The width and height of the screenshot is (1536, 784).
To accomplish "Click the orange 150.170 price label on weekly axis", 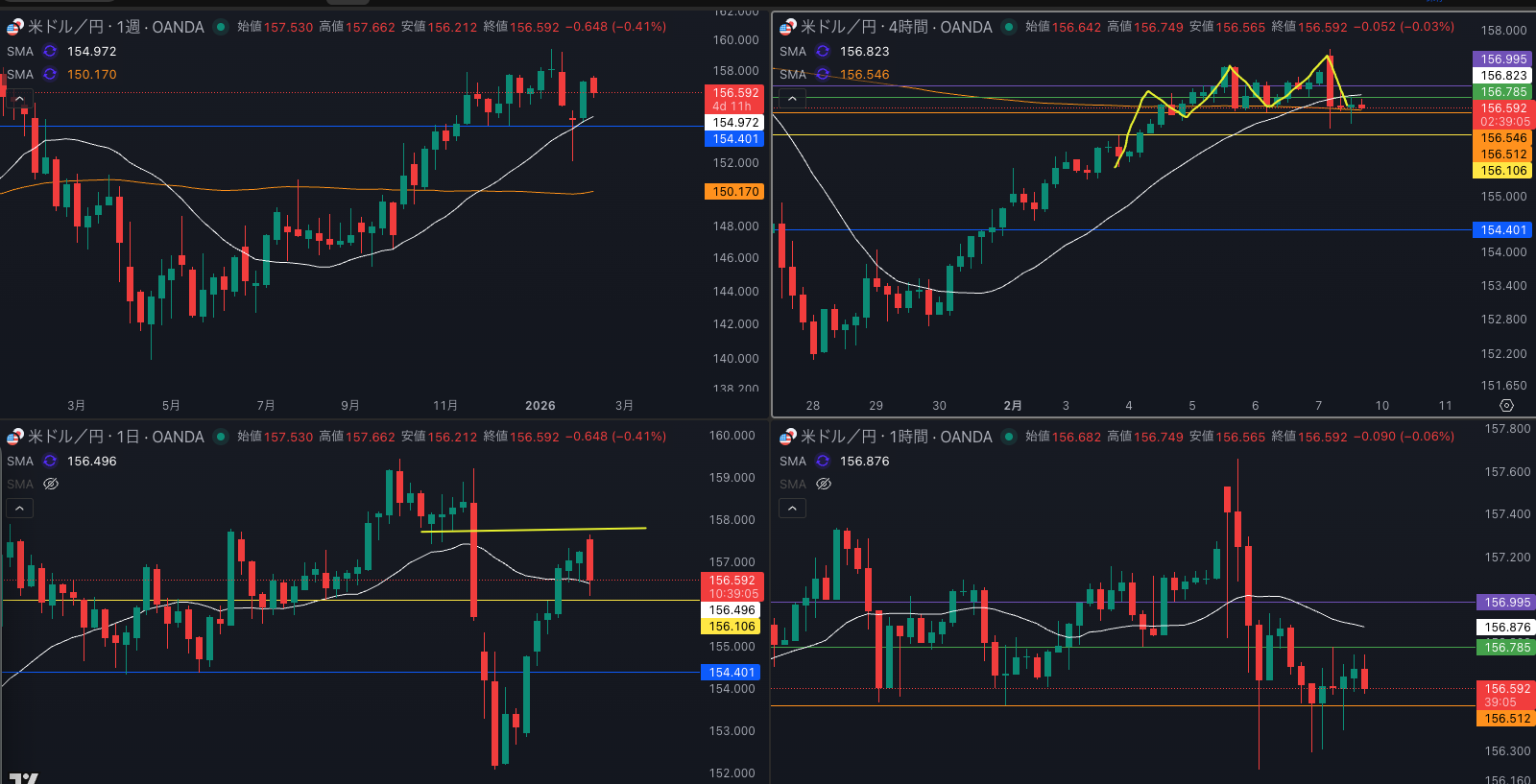I will (735, 192).
